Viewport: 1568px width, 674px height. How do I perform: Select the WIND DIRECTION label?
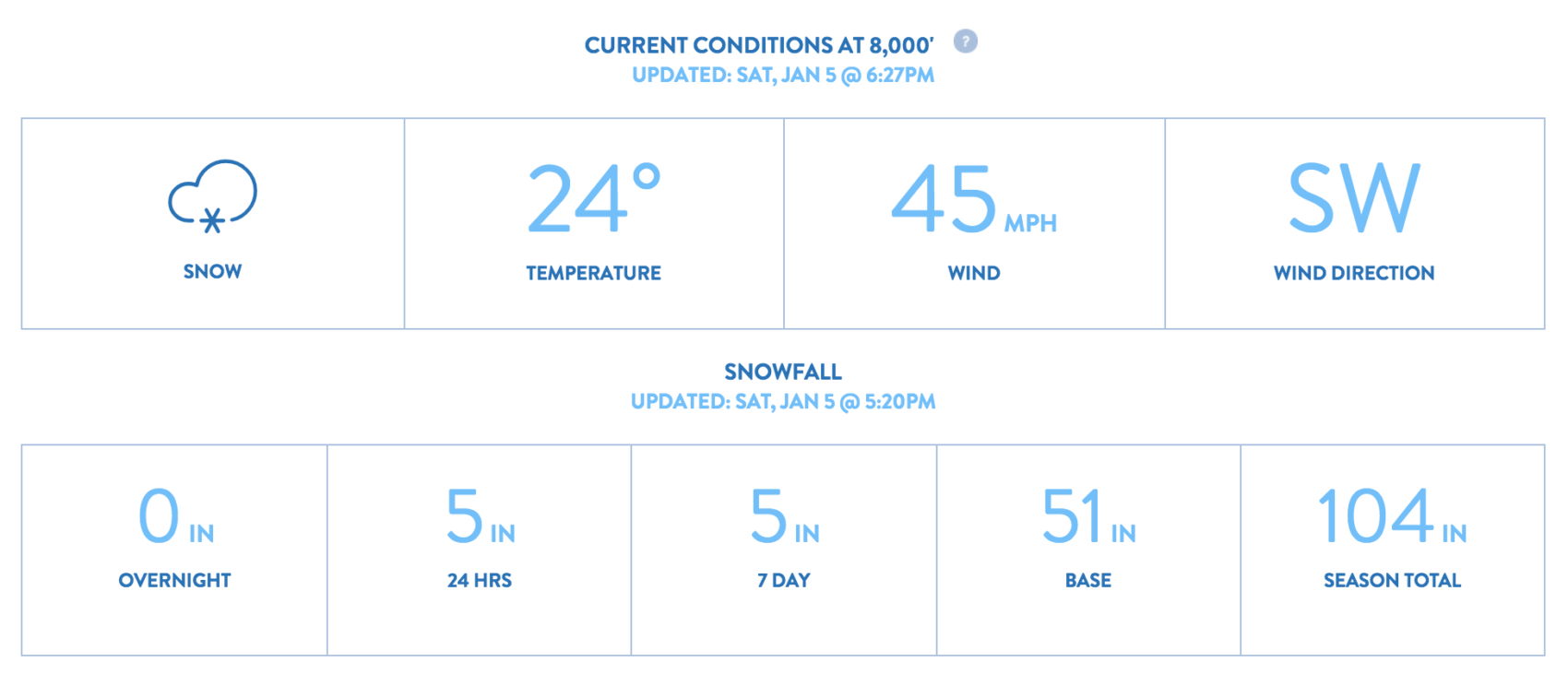coord(1354,273)
